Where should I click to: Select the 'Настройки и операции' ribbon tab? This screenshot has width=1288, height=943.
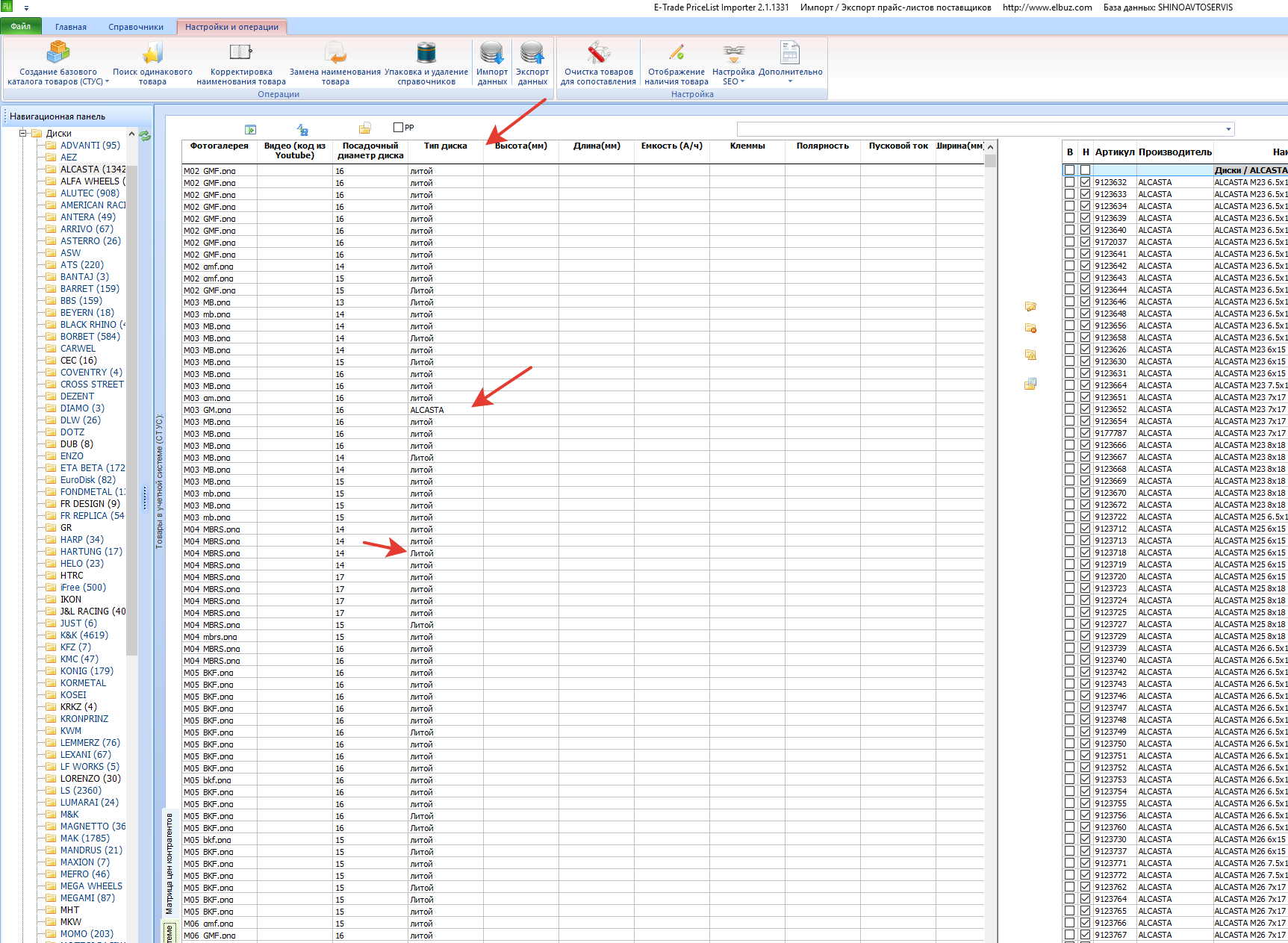coord(231,27)
